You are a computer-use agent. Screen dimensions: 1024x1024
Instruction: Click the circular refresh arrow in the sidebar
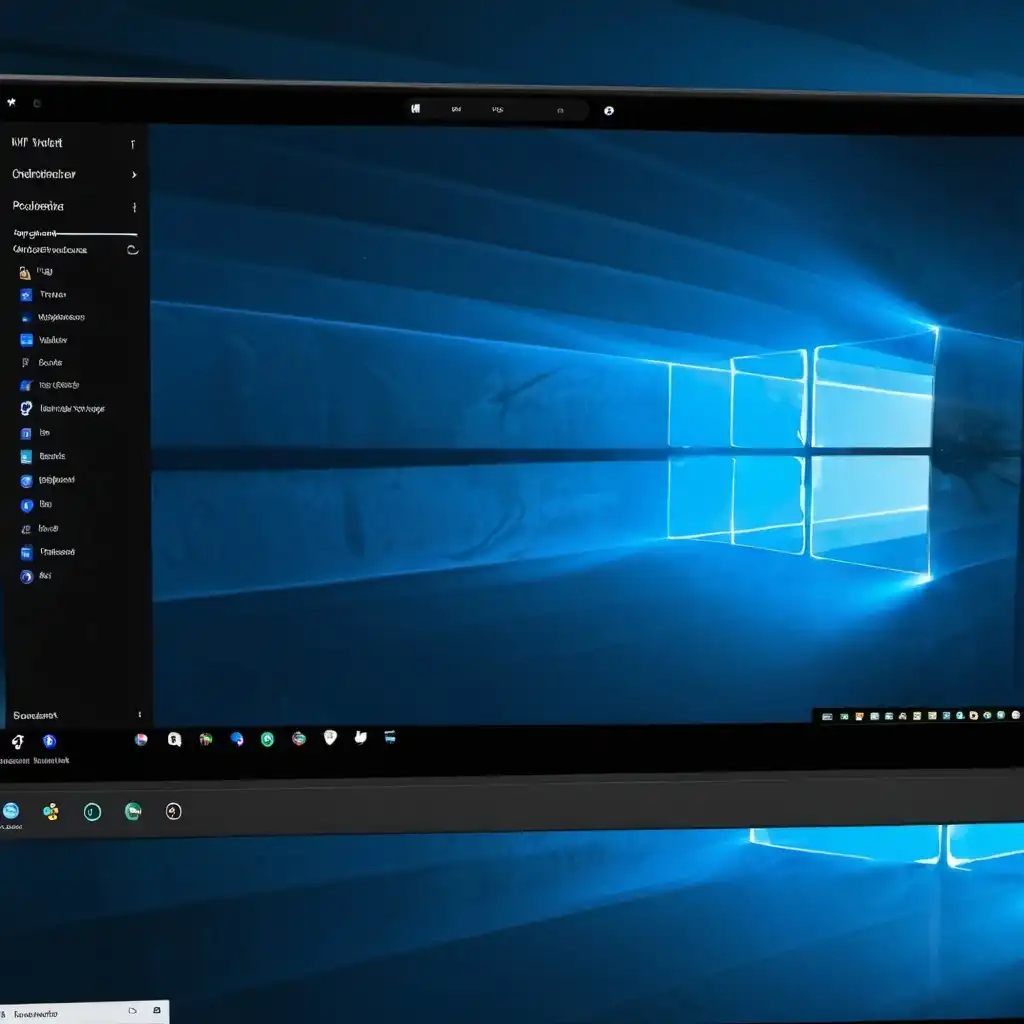[133, 249]
